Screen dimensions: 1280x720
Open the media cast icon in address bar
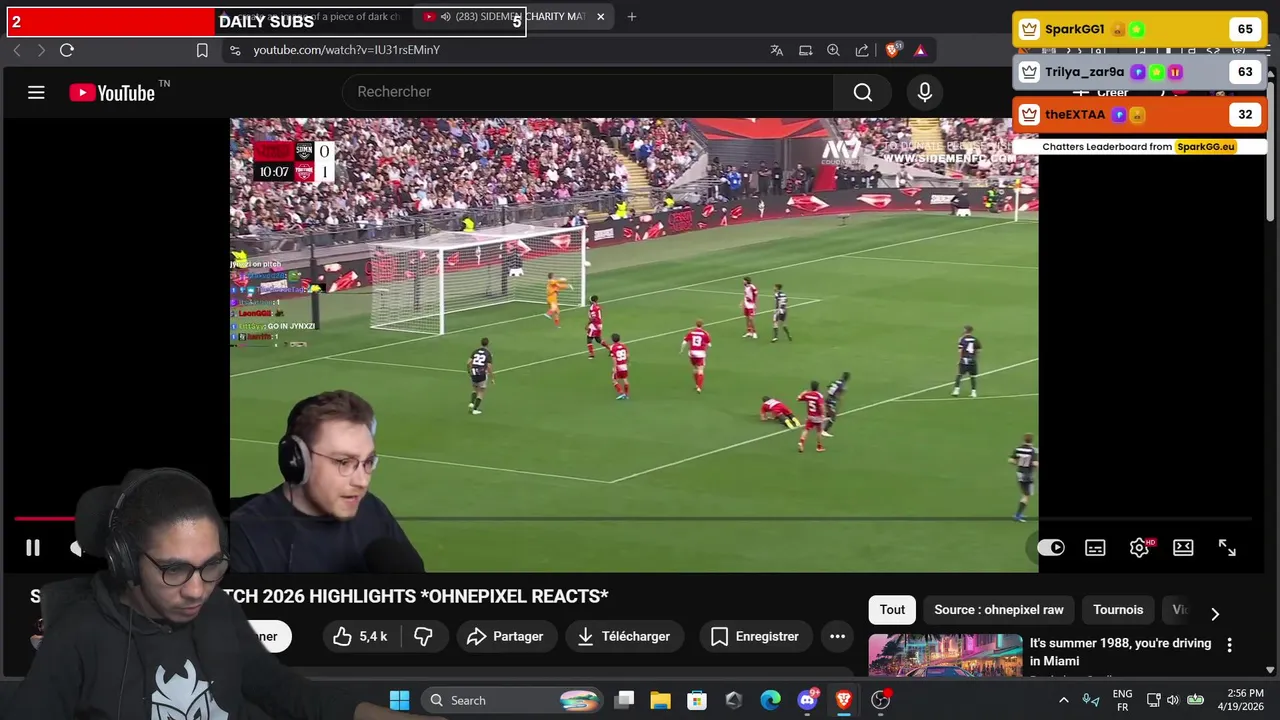[805, 50]
